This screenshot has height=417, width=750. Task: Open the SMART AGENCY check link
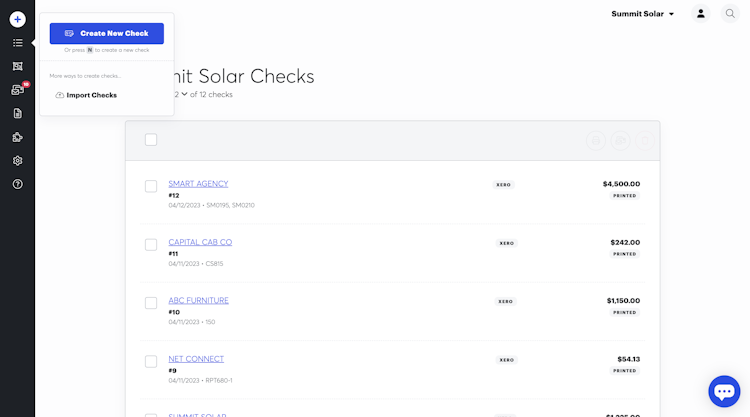[x=198, y=184]
